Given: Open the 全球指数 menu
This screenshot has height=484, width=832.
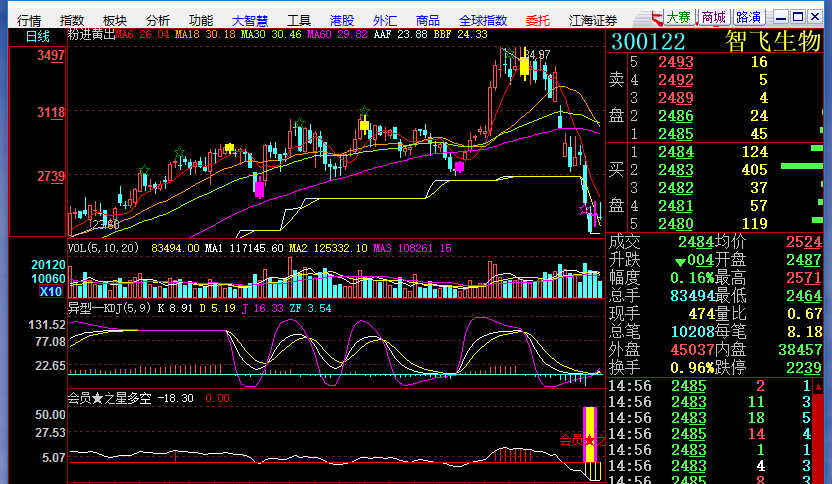Looking at the screenshot, I should (483, 20).
